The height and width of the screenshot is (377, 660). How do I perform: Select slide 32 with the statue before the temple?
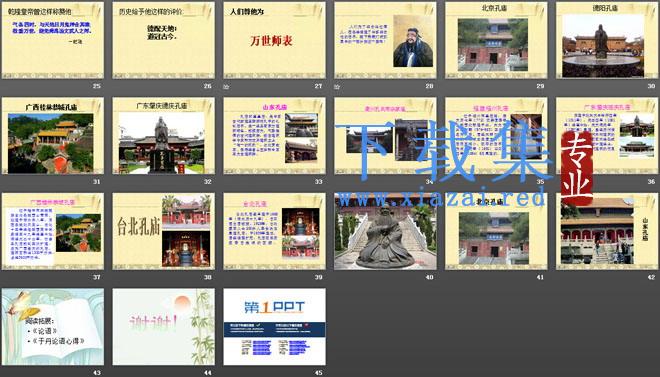click(x=164, y=136)
